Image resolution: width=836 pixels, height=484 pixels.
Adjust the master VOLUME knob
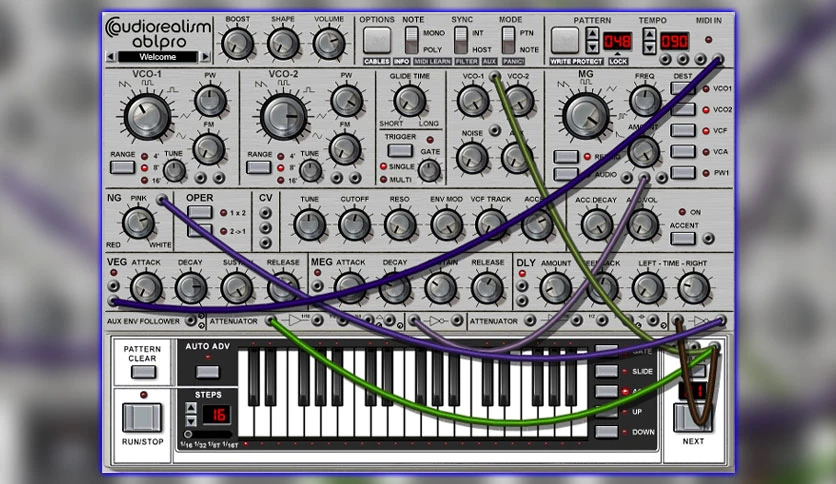(329, 44)
